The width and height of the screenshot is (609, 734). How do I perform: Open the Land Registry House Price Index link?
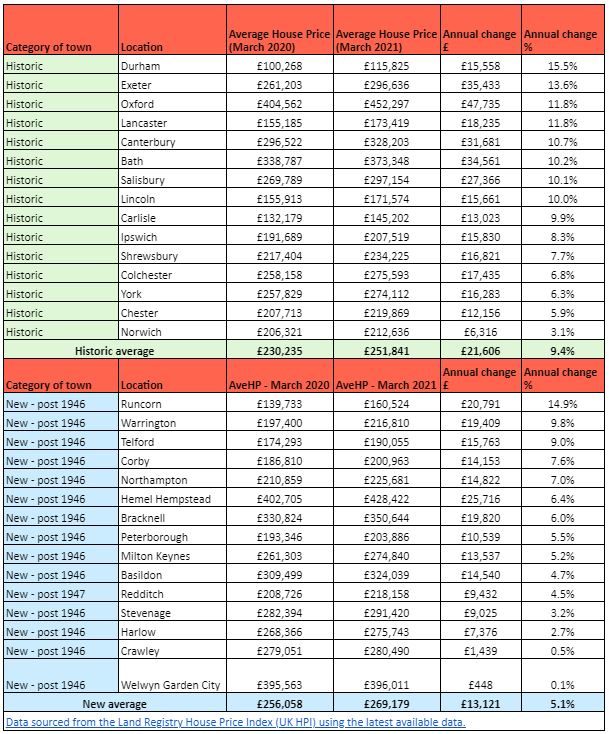point(235,722)
